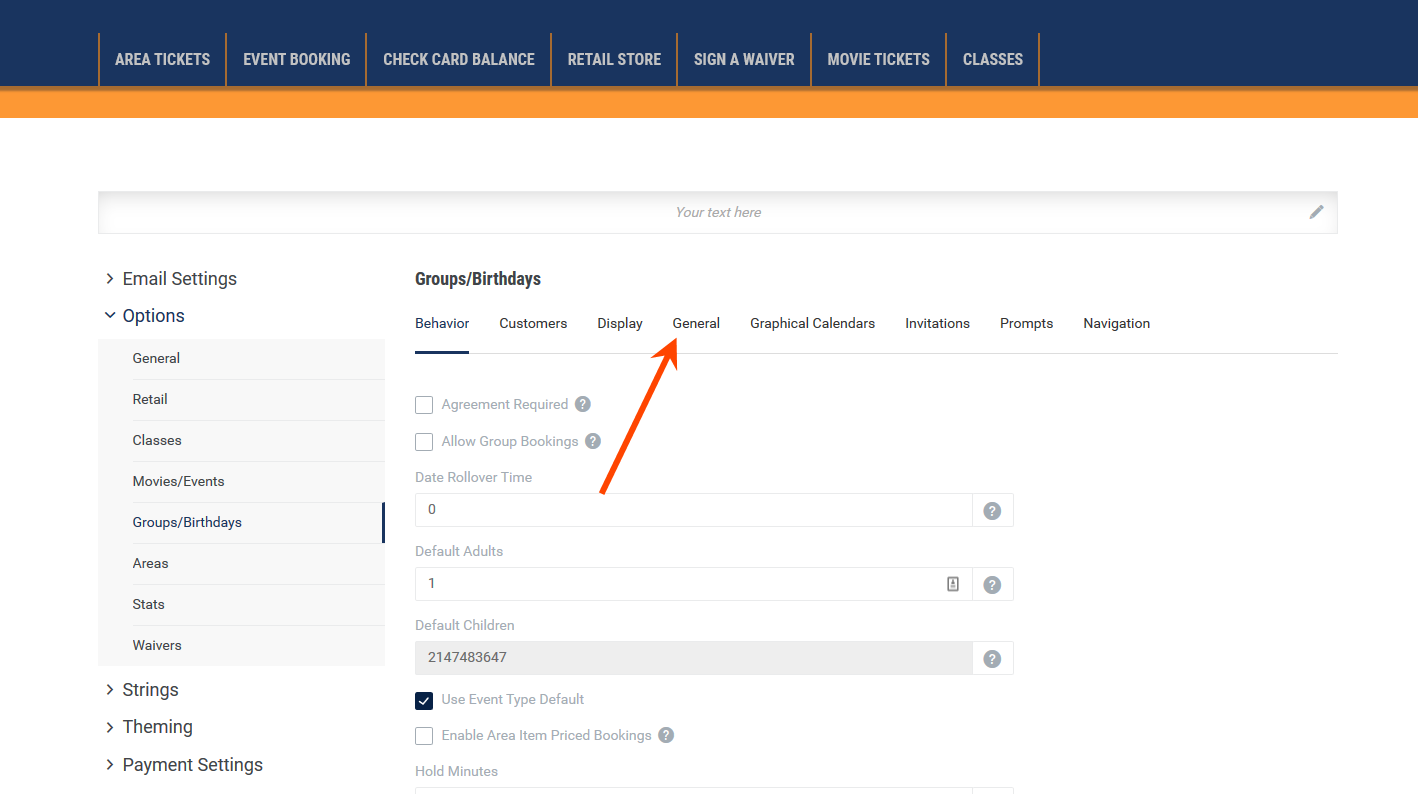Click help icon beside Allow Group Bookings
This screenshot has width=1418, height=794.
point(593,441)
